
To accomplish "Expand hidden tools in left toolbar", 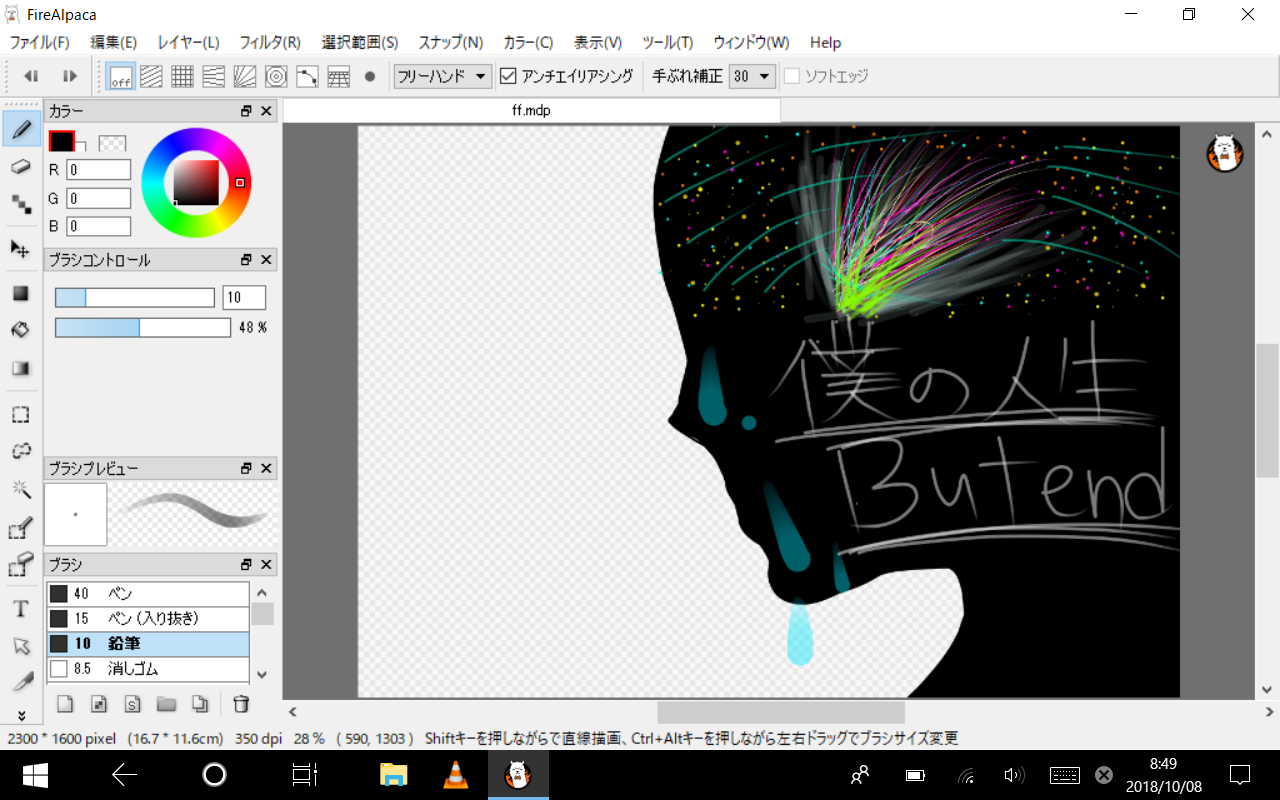I will point(21,716).
